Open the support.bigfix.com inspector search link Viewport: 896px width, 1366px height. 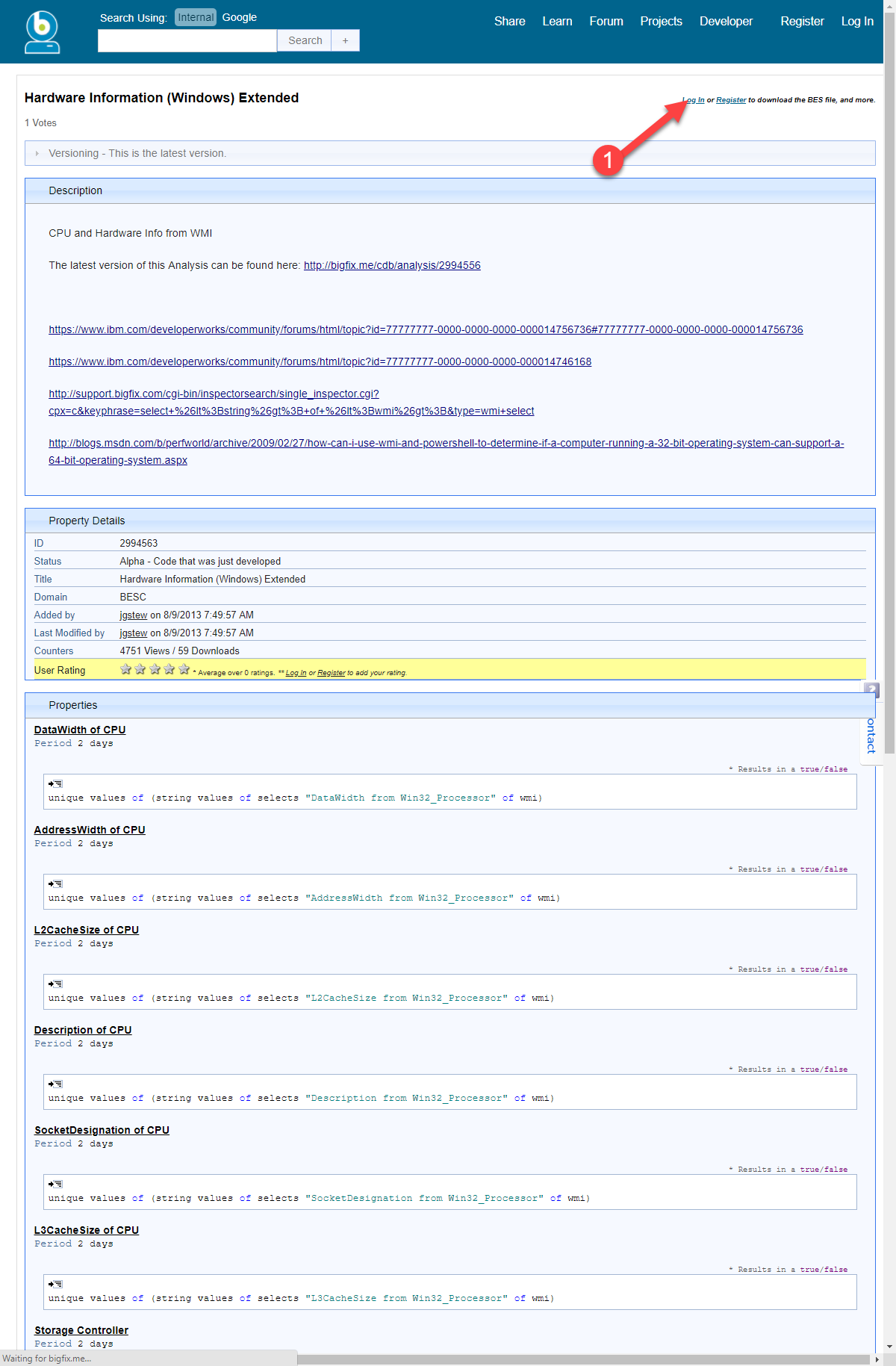[291, 402]
